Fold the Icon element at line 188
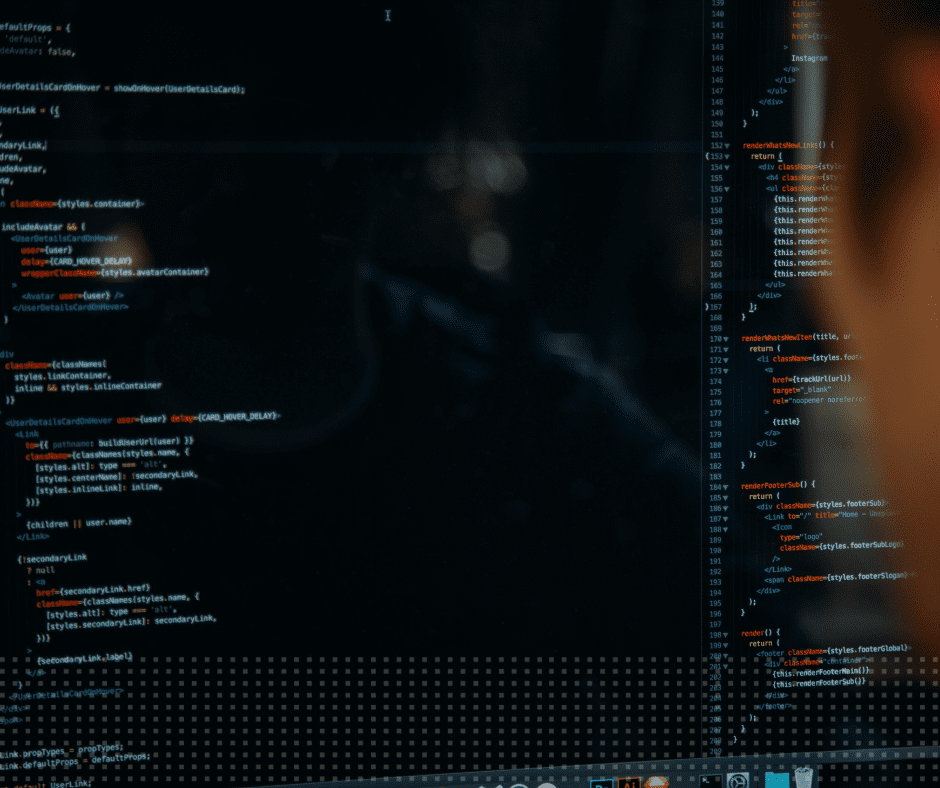 pyautogui.click(x=725, y=530)
